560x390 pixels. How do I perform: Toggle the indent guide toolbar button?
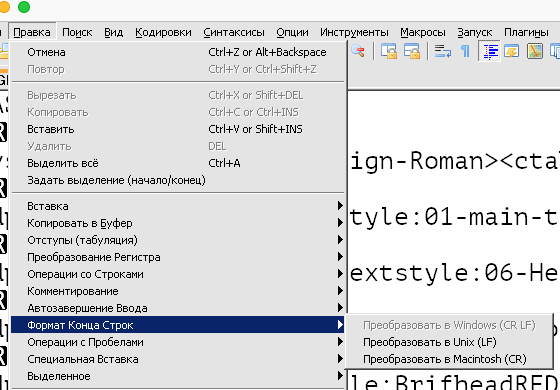(489, 51)
